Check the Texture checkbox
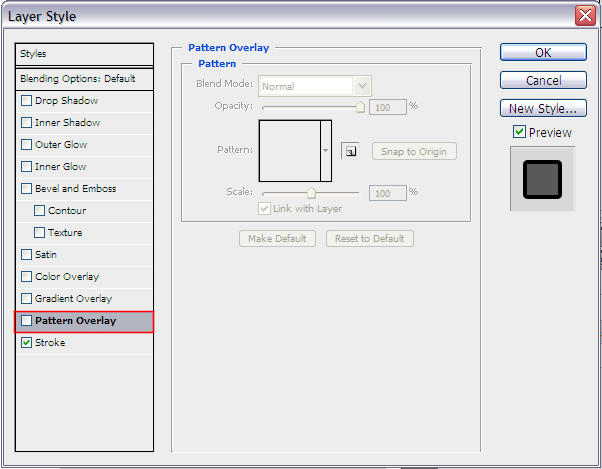 [40, 233]
